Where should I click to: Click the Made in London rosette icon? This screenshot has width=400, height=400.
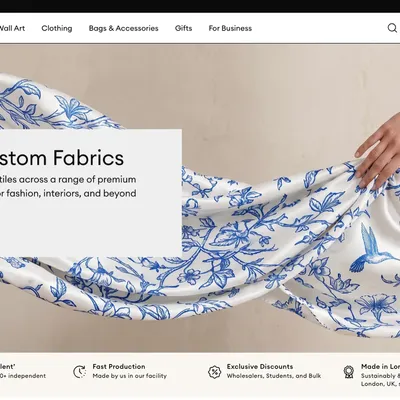click(x=349, y=372)
